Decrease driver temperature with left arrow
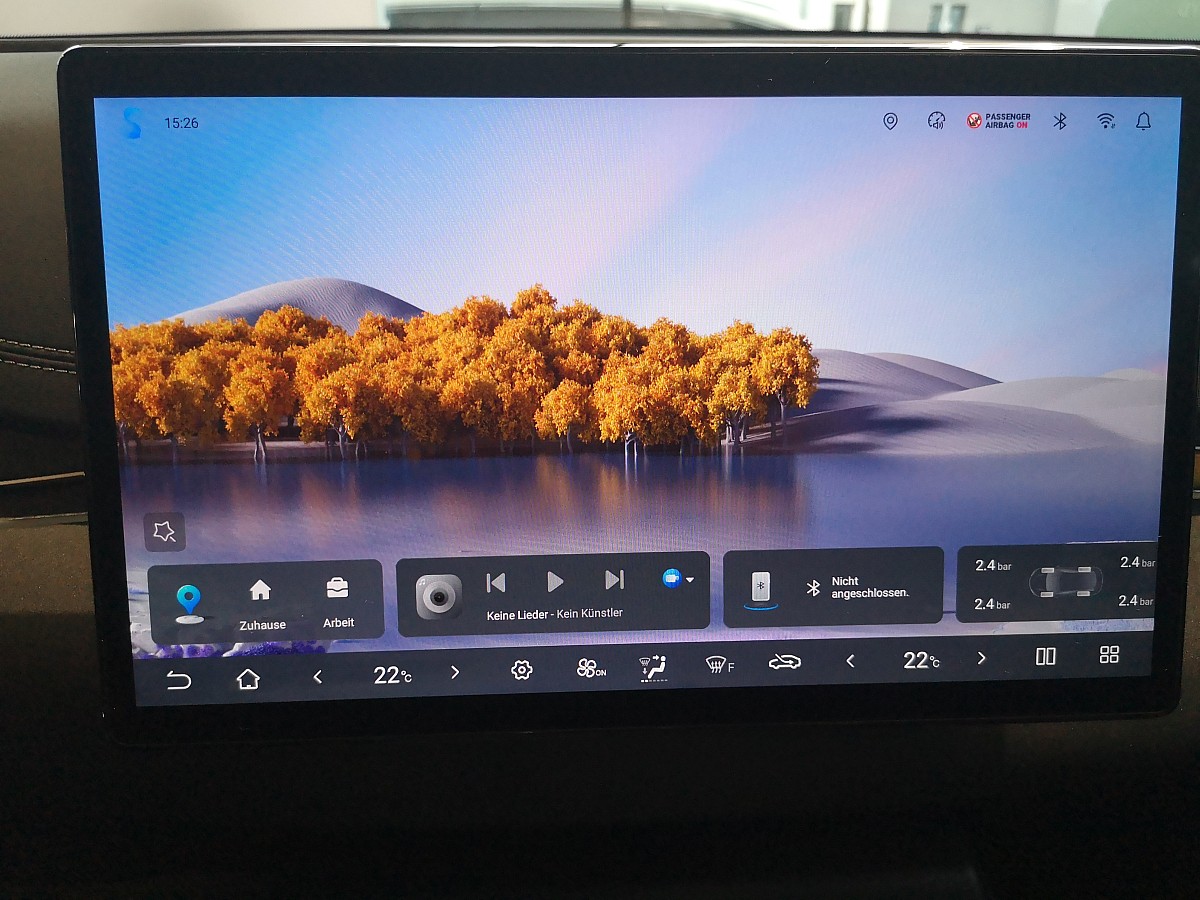This screenshot has width=1200, height=900. click(x=318, y=677)
